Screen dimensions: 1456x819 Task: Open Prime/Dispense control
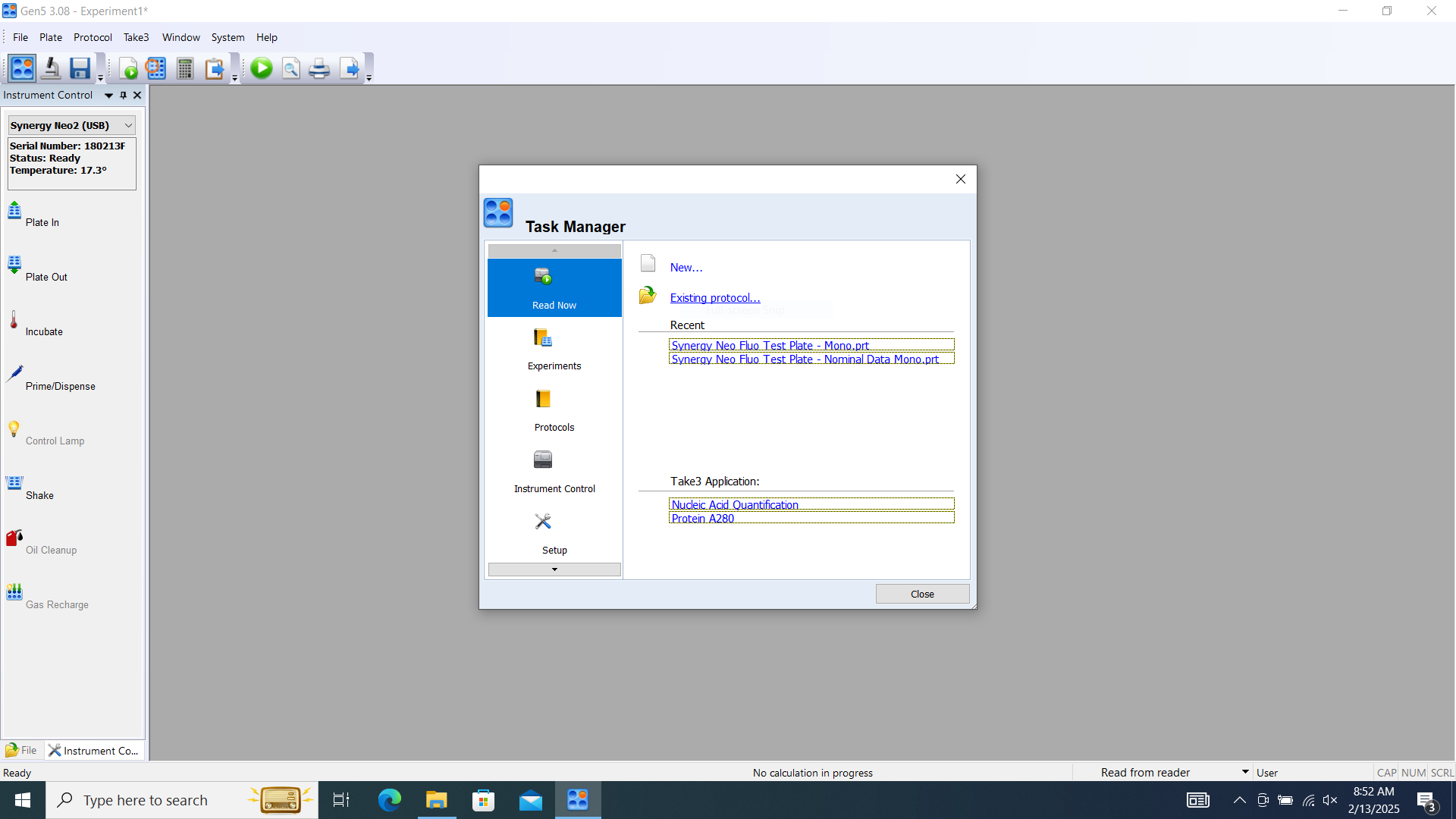52,378
